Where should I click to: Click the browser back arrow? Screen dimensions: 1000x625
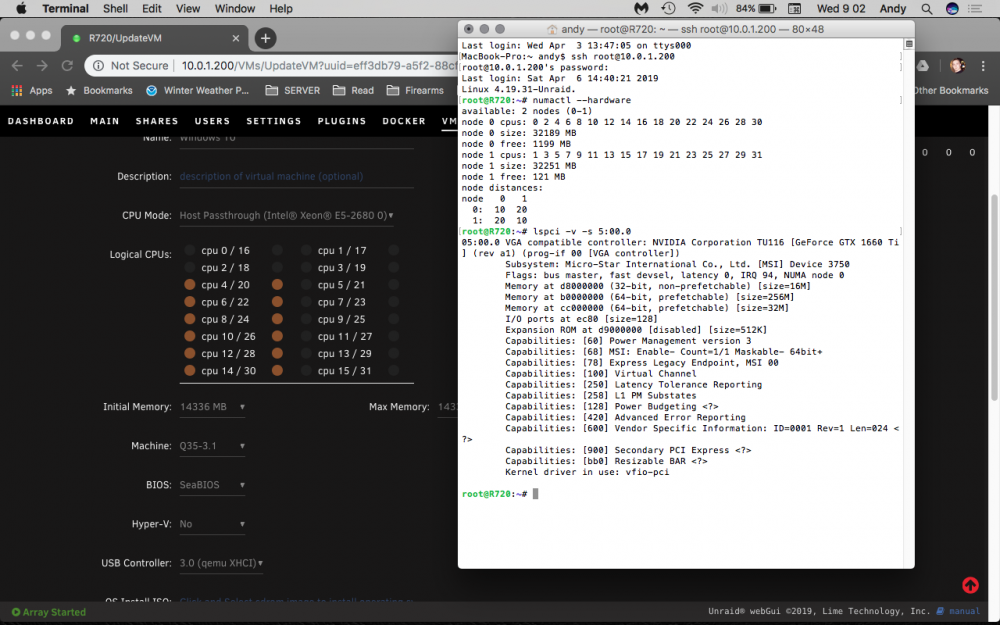(x=17, y=66)
